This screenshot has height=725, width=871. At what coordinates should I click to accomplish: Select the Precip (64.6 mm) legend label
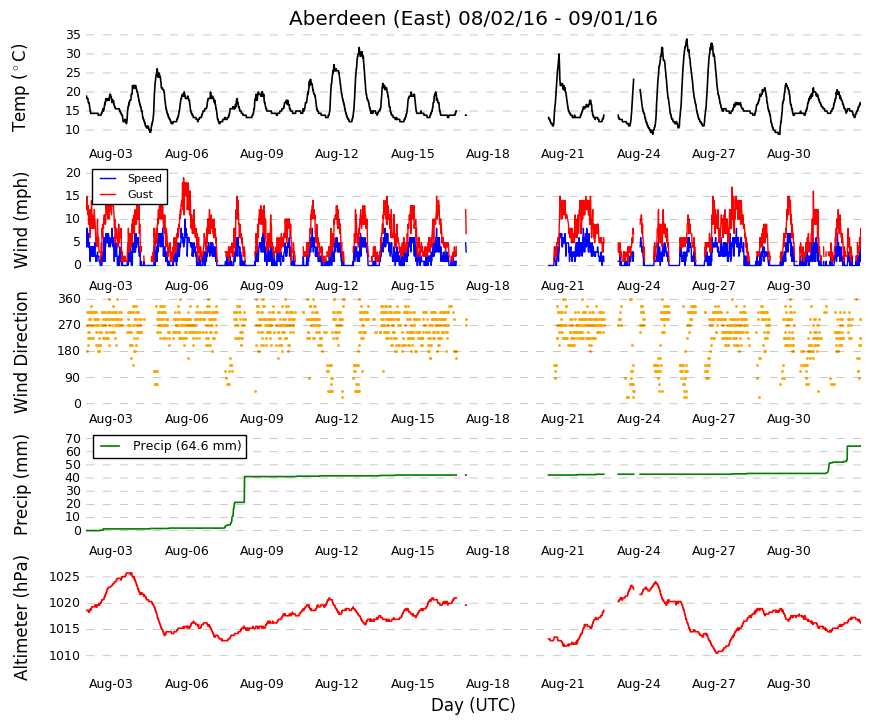coord(187,446)
